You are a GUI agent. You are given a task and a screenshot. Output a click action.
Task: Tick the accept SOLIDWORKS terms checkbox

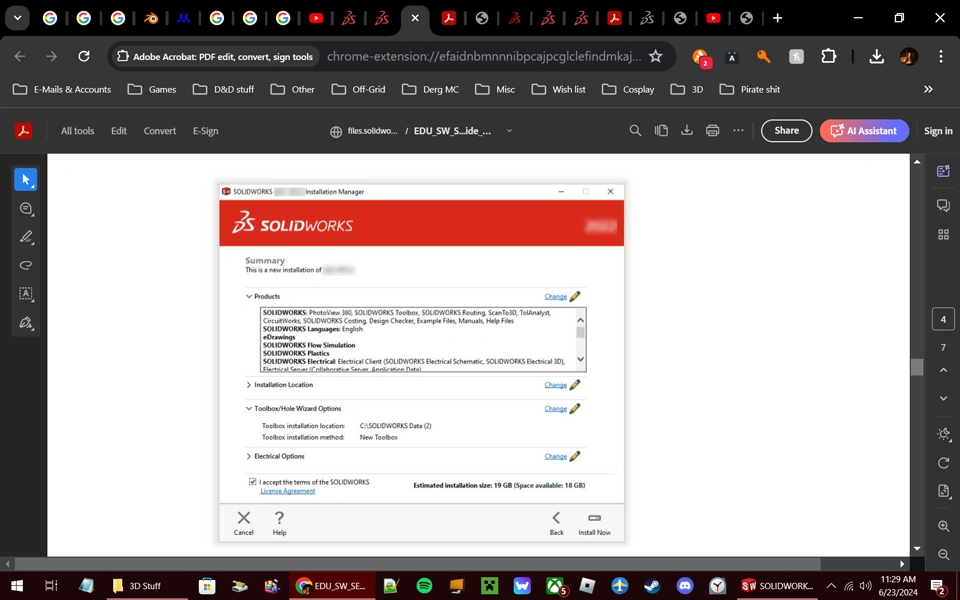coord(252,482)
